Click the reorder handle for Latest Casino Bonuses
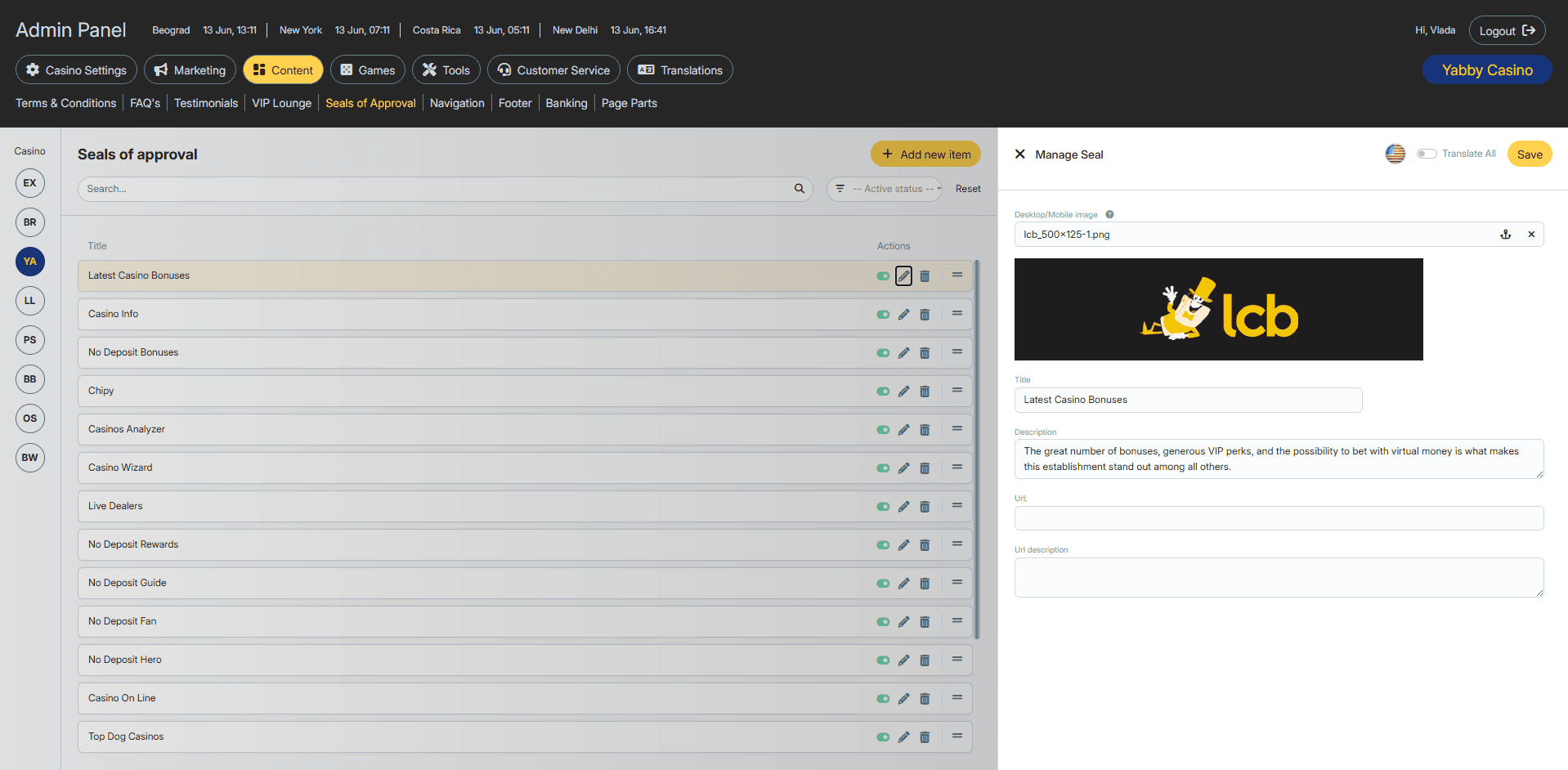 point(956,275)
